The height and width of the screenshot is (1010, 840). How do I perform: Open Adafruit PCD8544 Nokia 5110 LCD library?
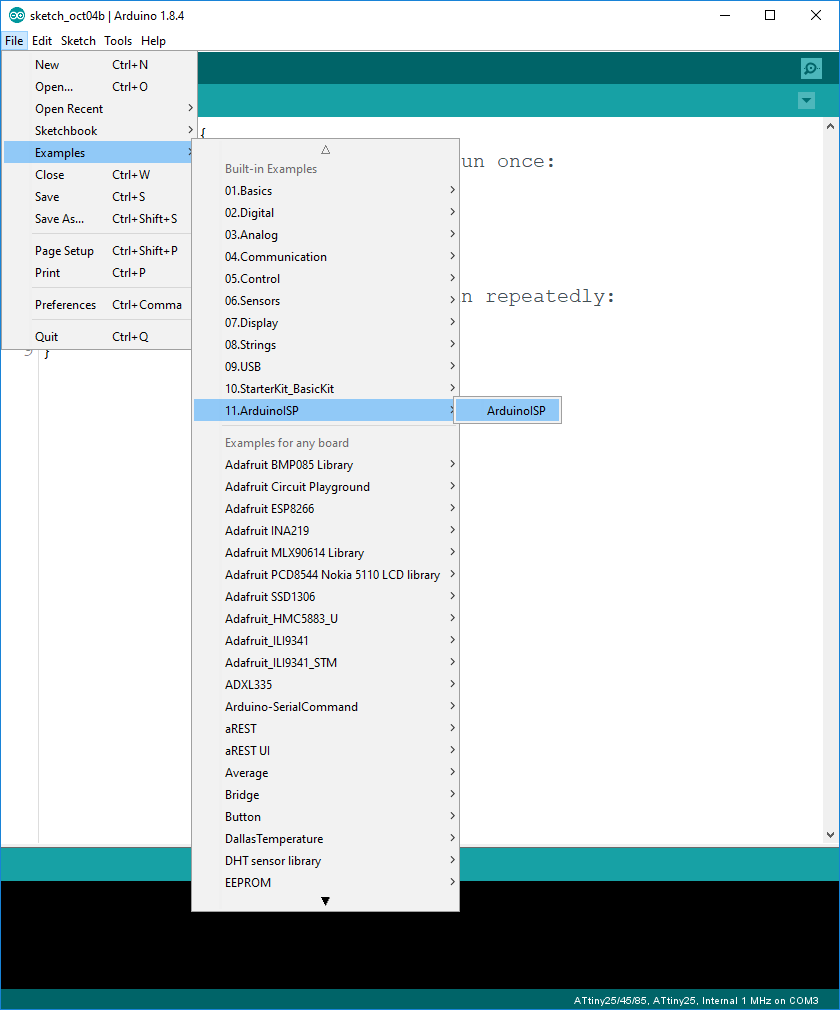pyautogui.click(x=326, y=575)
